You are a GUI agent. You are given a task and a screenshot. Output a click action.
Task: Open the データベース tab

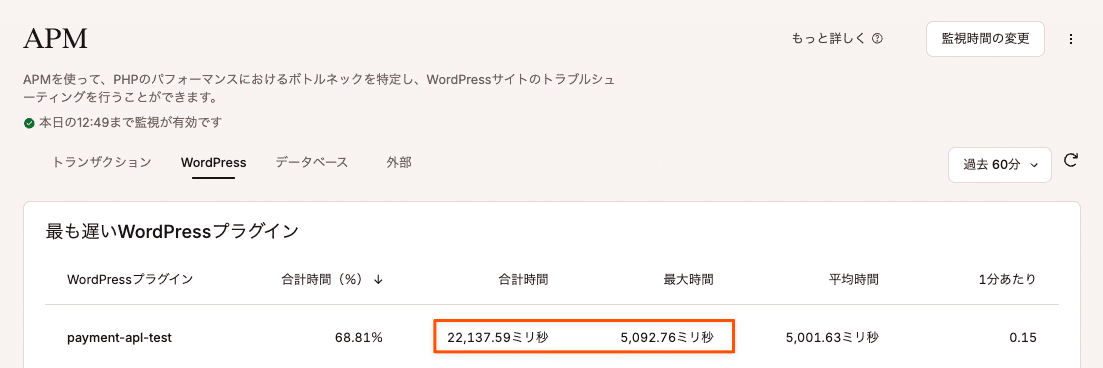pyautogui.click(x=312, y=163)
